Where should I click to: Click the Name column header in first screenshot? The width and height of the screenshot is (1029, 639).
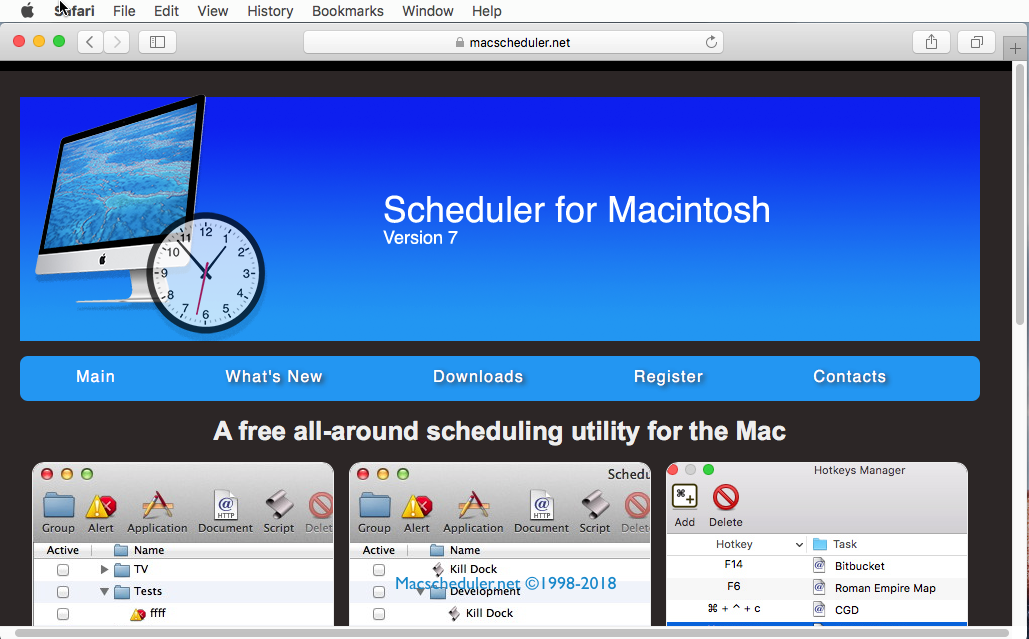[x=149, y=550]
